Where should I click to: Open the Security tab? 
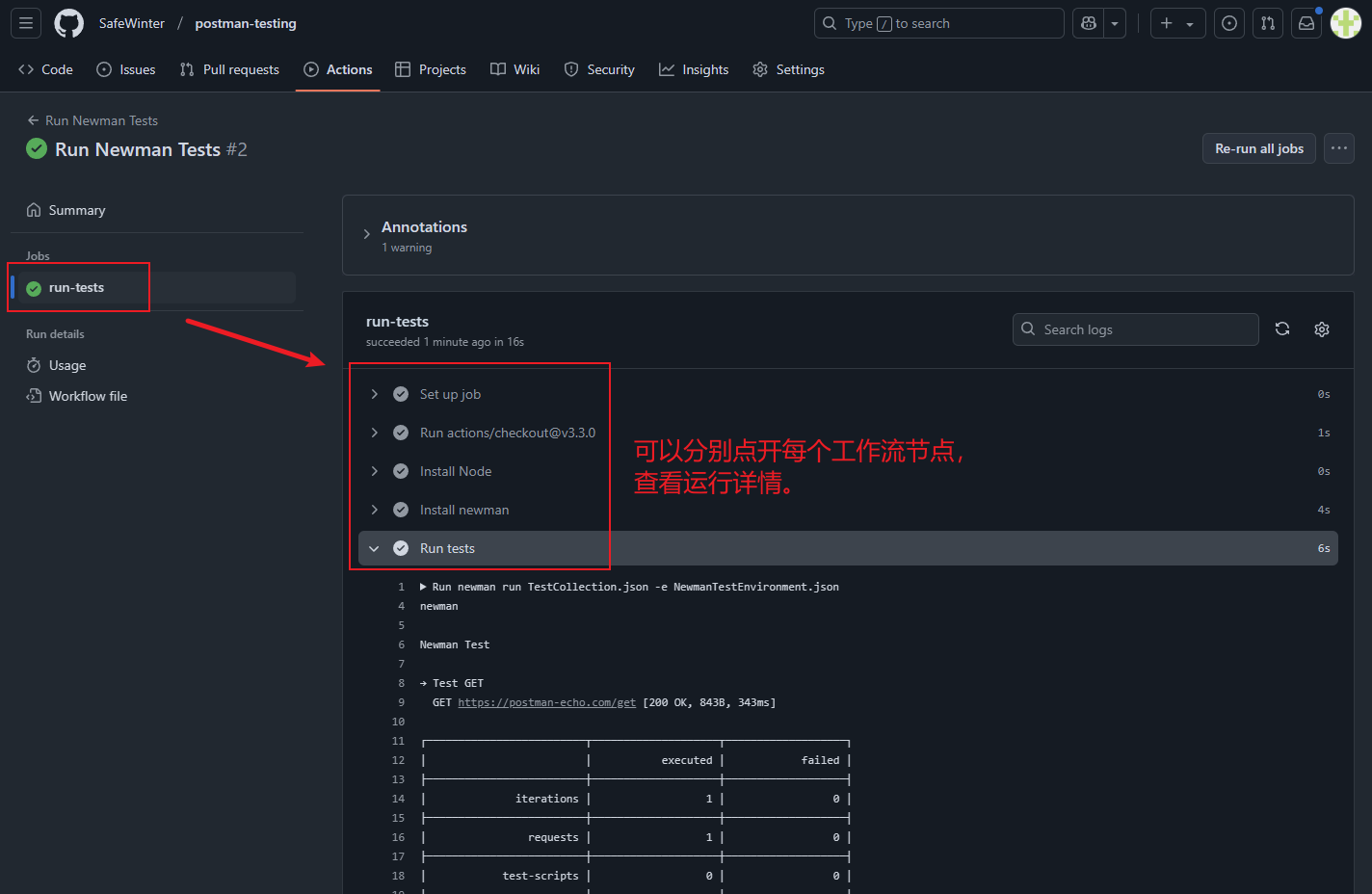(x=599, y=69)
